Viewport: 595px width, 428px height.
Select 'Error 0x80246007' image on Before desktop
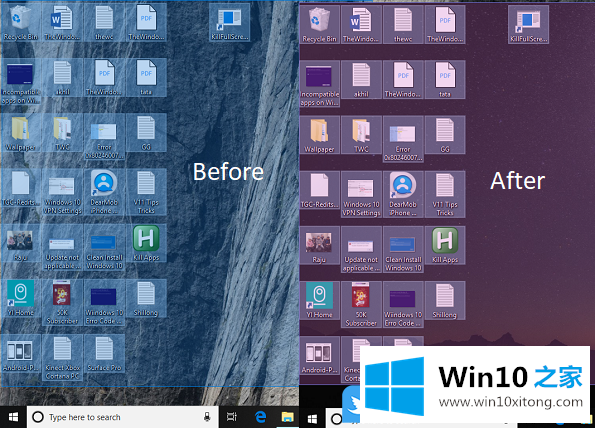click(104, 137)
